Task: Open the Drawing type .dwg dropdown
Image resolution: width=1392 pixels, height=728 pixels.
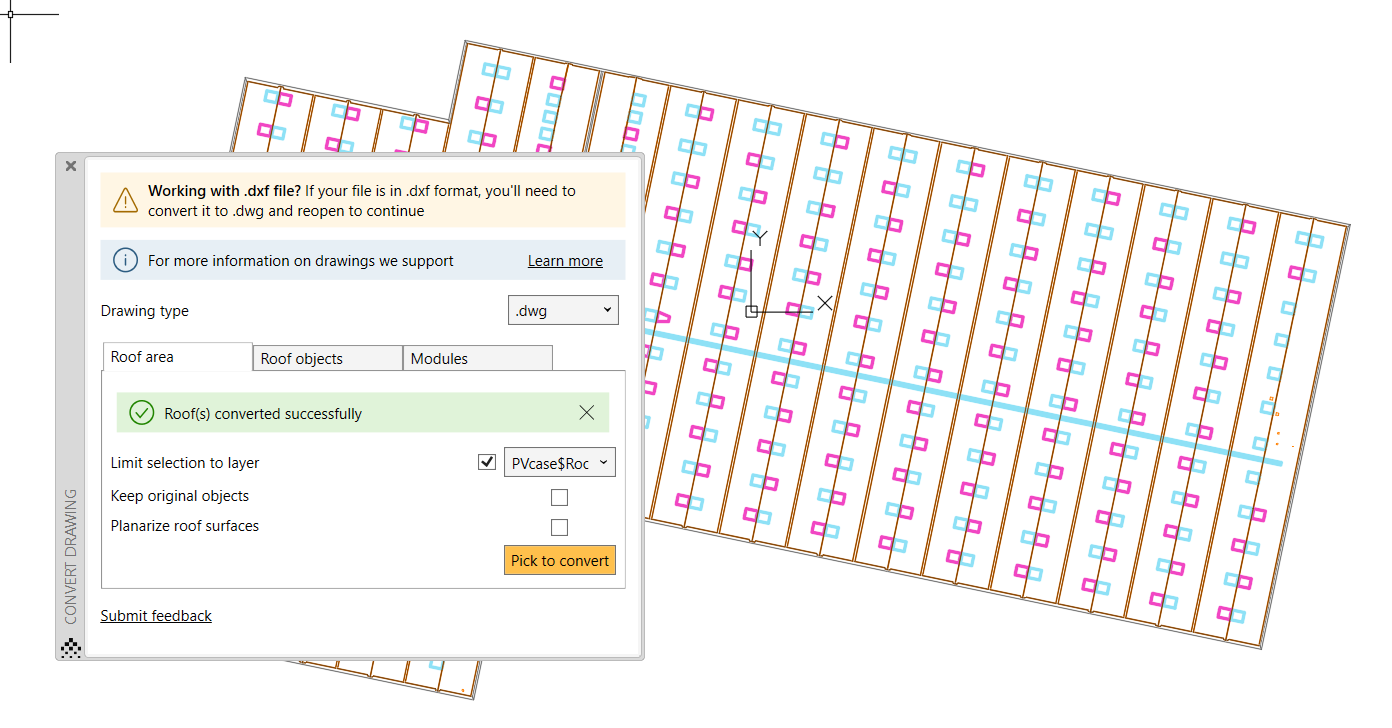Action: [563, 310]
